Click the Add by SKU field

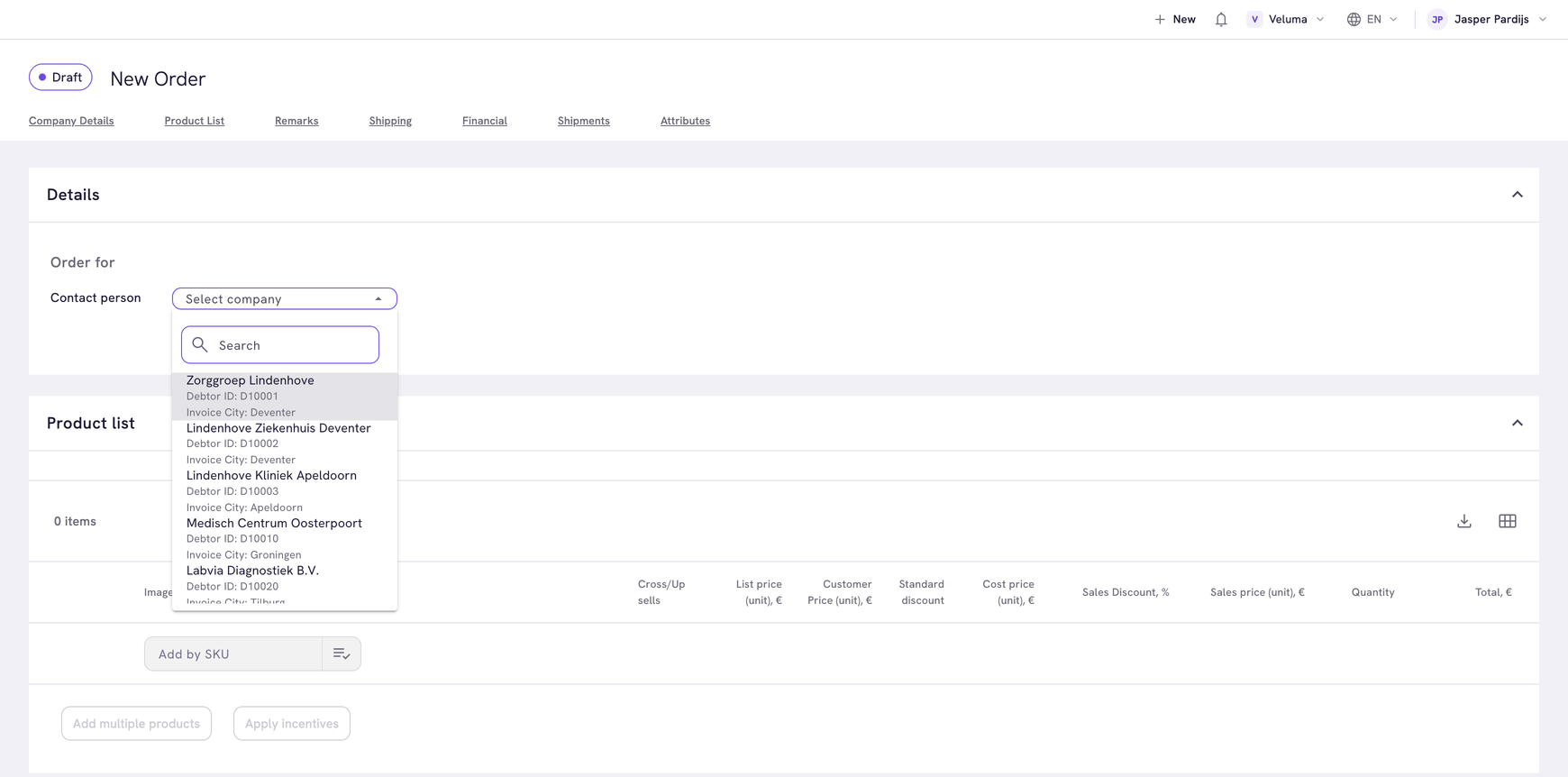pos(233,654)
